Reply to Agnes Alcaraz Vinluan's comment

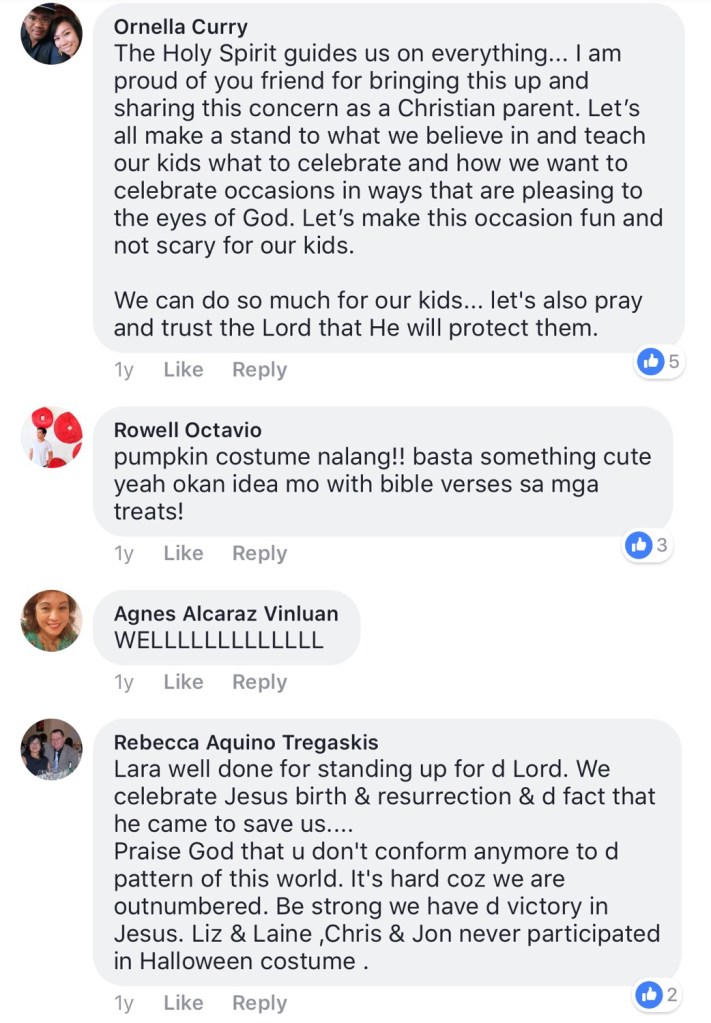pos(259,682)
